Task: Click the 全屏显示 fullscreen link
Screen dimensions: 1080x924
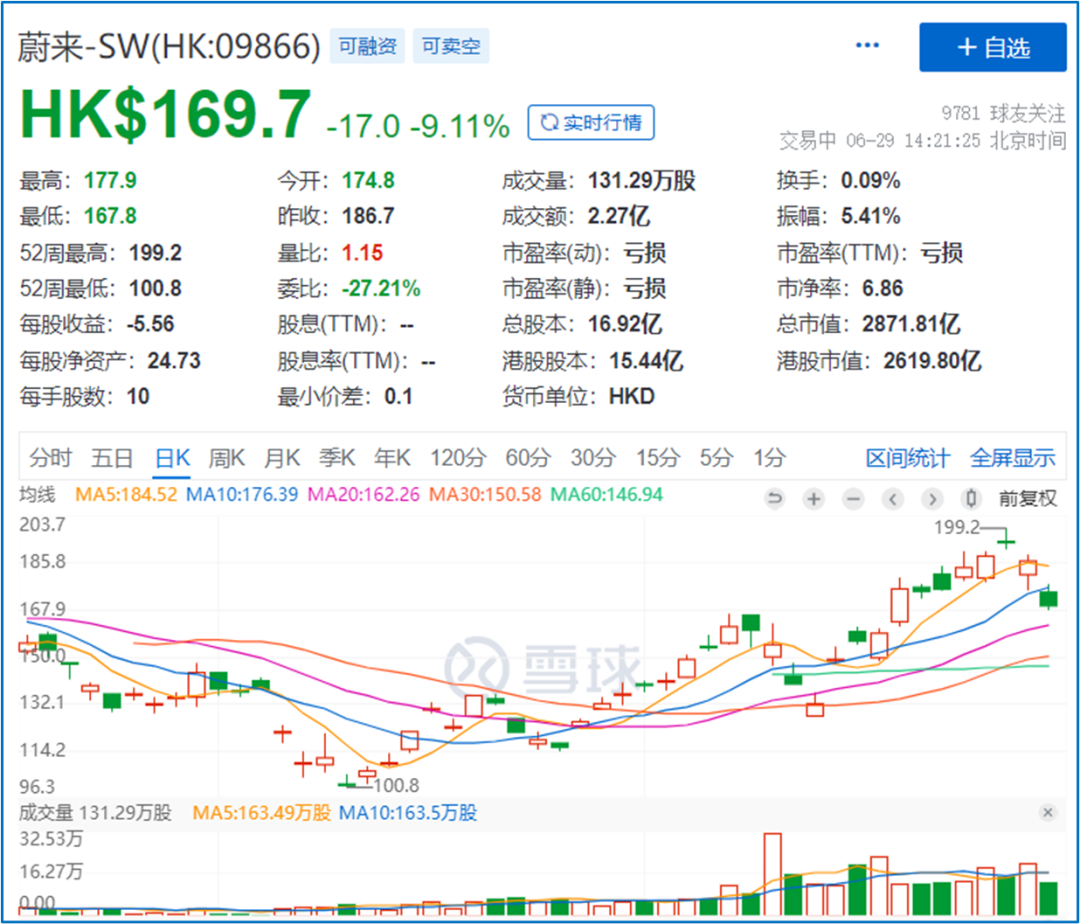Action: [x=1012, y=458]
